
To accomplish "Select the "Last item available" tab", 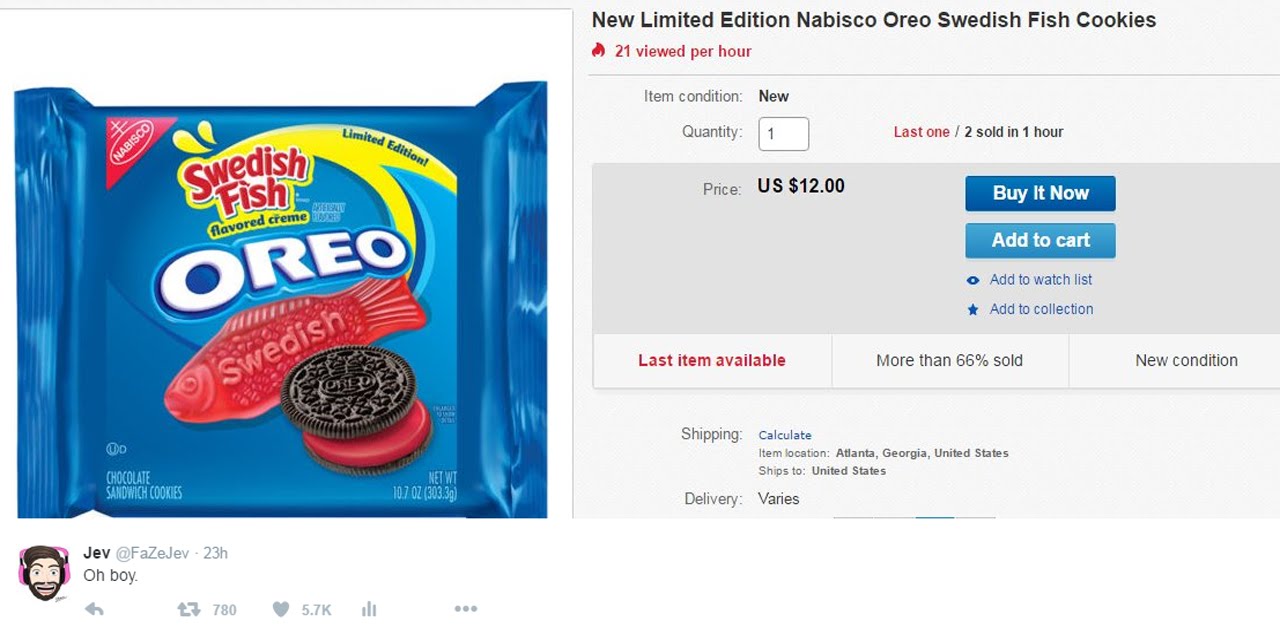I will 712,361.
